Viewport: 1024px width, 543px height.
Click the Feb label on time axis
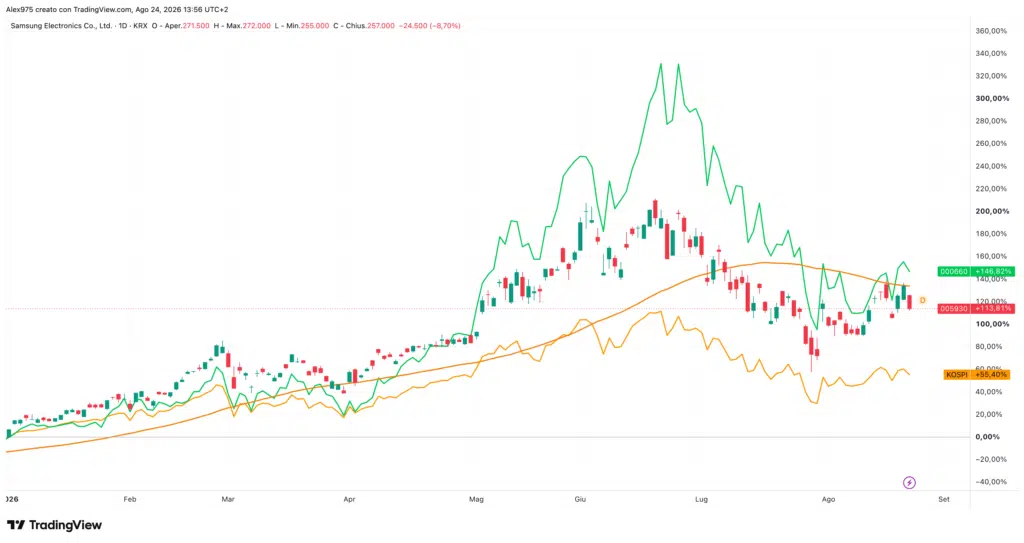130,499
